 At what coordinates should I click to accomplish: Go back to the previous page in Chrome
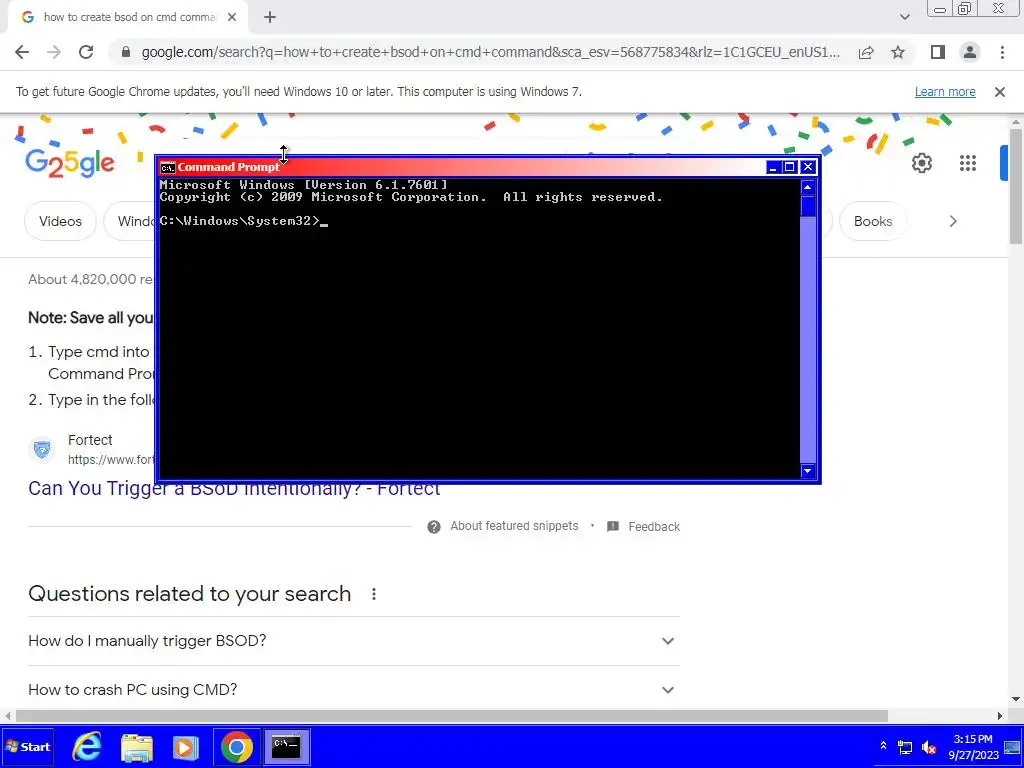[x=22, y=52]
